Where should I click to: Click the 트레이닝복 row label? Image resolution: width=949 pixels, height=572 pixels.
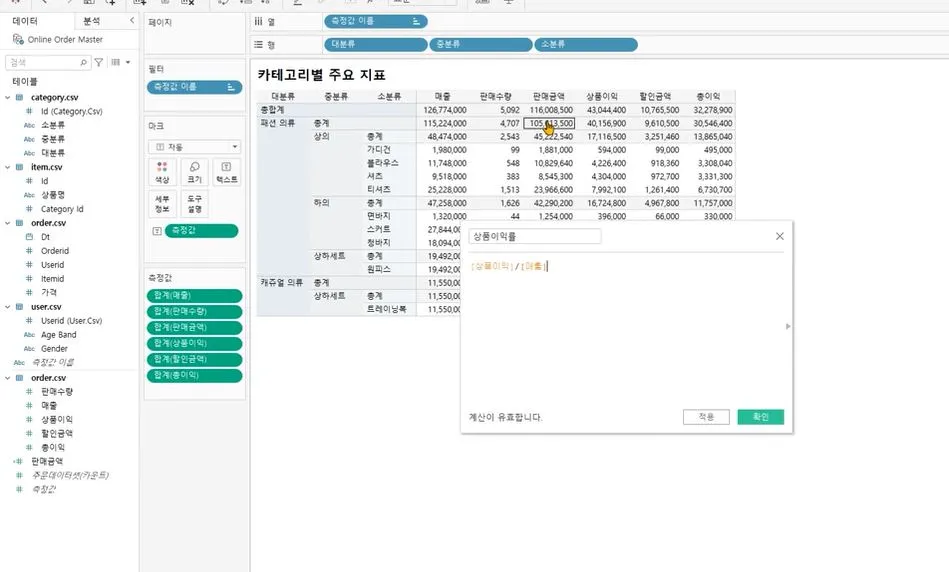pos(387,309)
